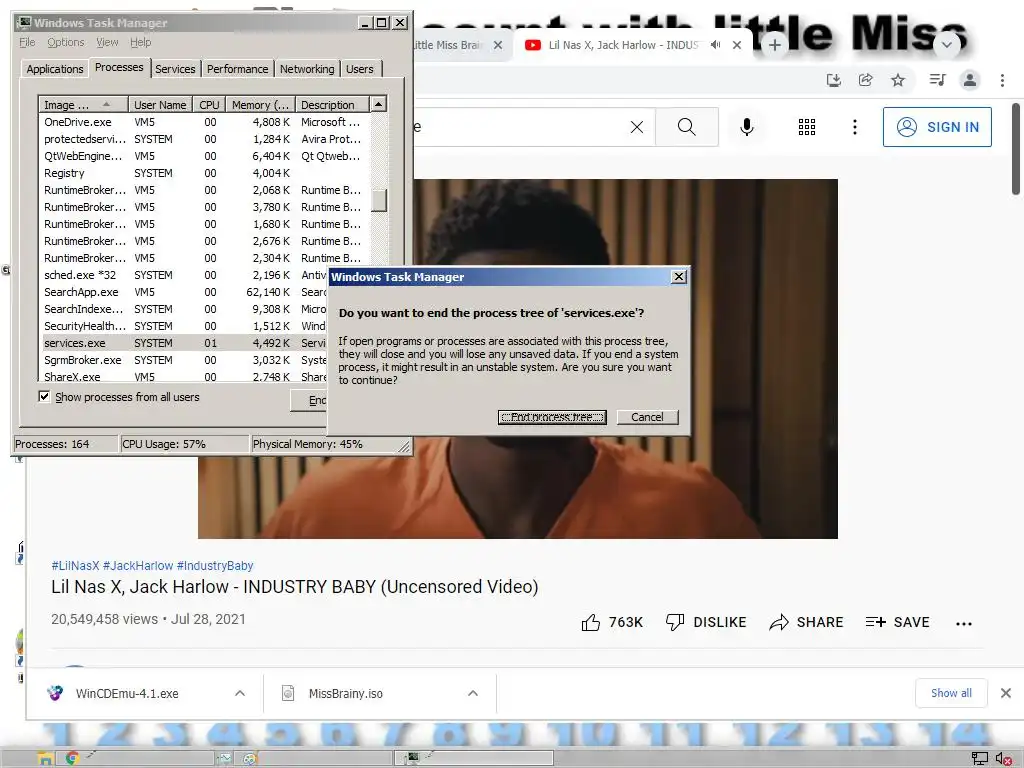Click the Chrome share page icon
1024x768 pixels.
coord(866,80)
